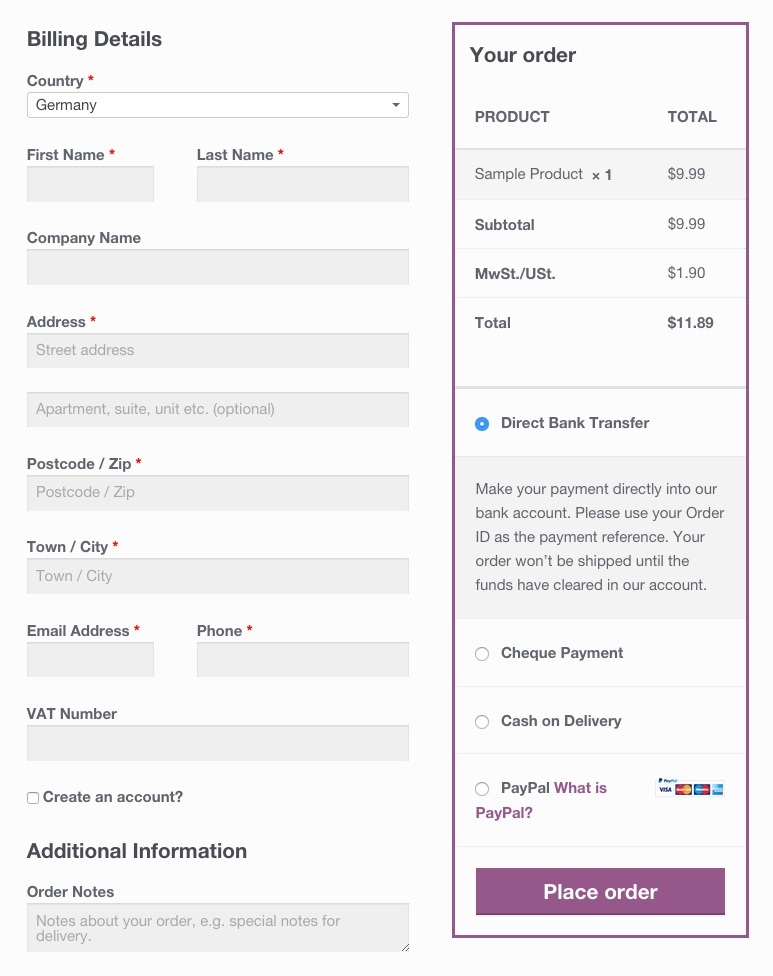Open the Country dropdown showing Germany
This screenshot has width=773, height=976.
[x=218, y=104]
